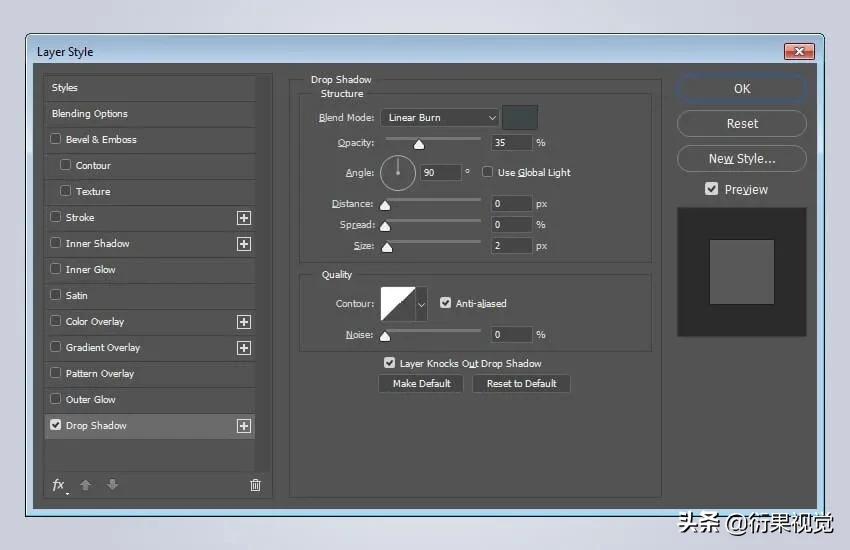Uncheck the Drop Shadow checkbox
Viewport: 850px width, 550px height.
pos(55,425)
